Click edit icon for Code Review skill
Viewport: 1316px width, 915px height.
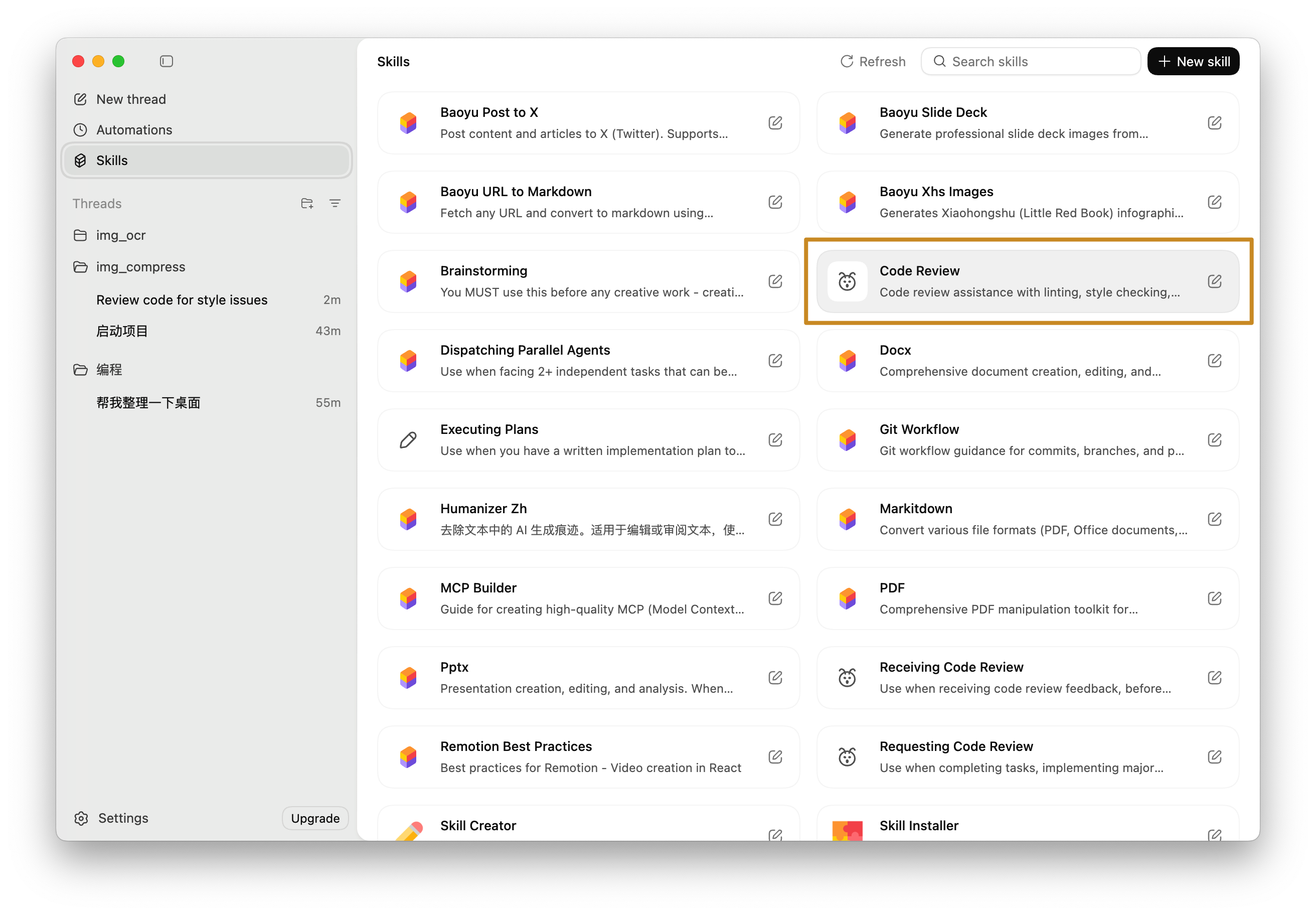pos(1214,281)
